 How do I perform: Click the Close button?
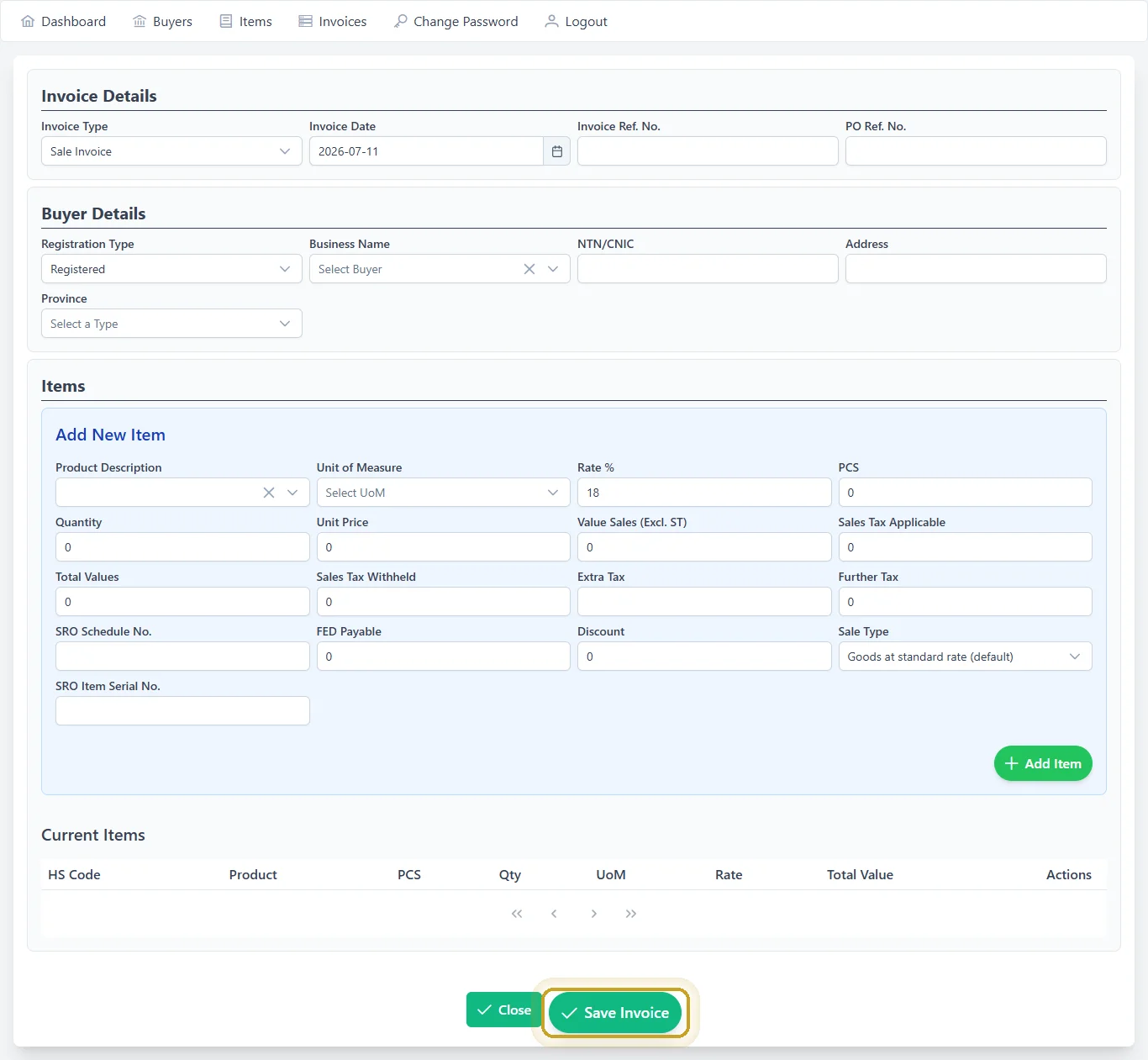(x=504, y=1010)
